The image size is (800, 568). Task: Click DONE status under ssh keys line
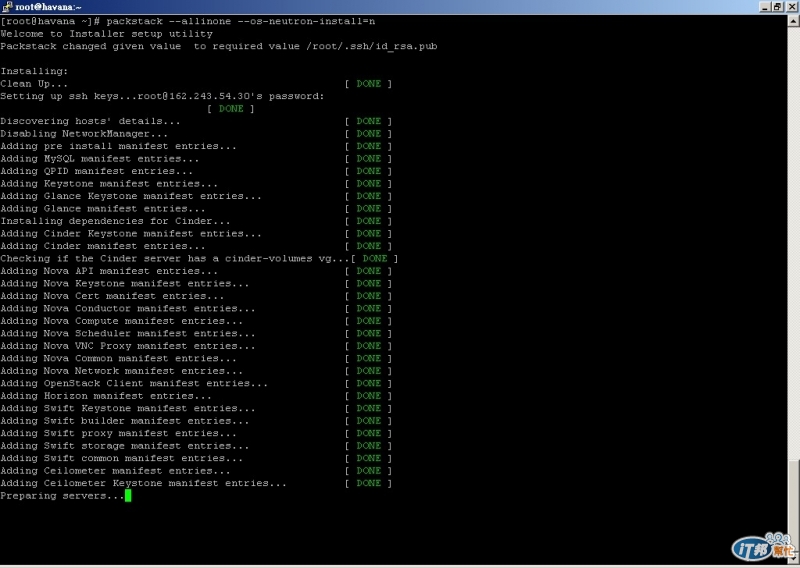[231, 109]
